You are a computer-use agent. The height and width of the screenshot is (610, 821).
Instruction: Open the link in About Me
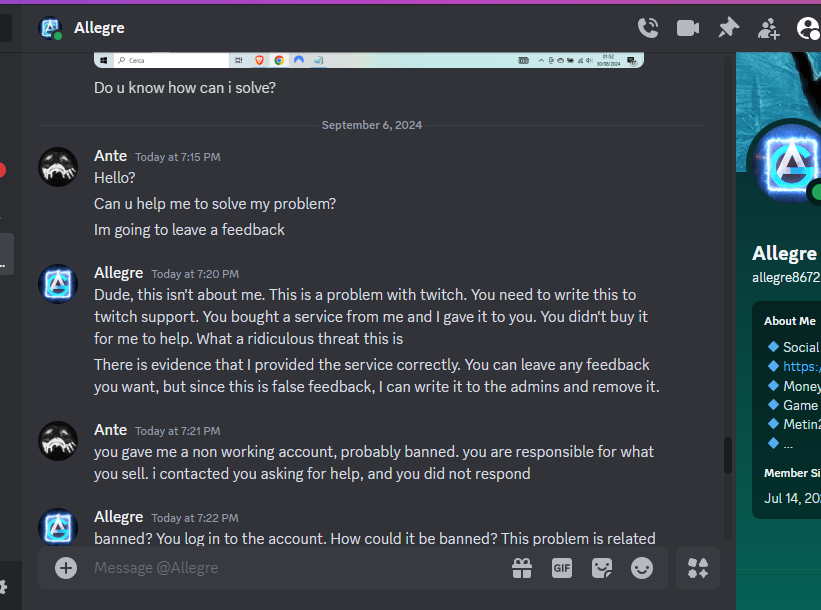point(802,367)
